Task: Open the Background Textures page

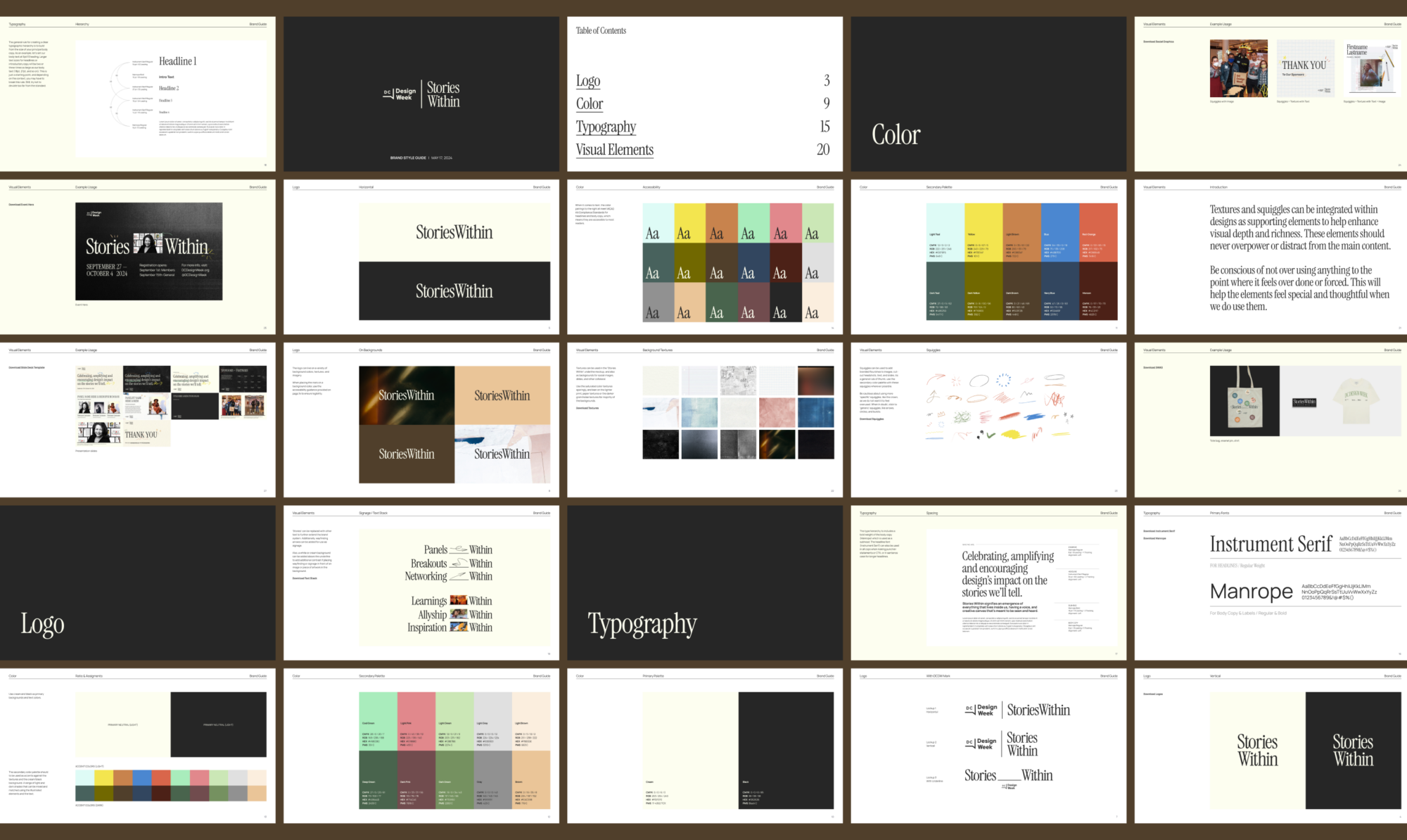Action: [705, 420]
